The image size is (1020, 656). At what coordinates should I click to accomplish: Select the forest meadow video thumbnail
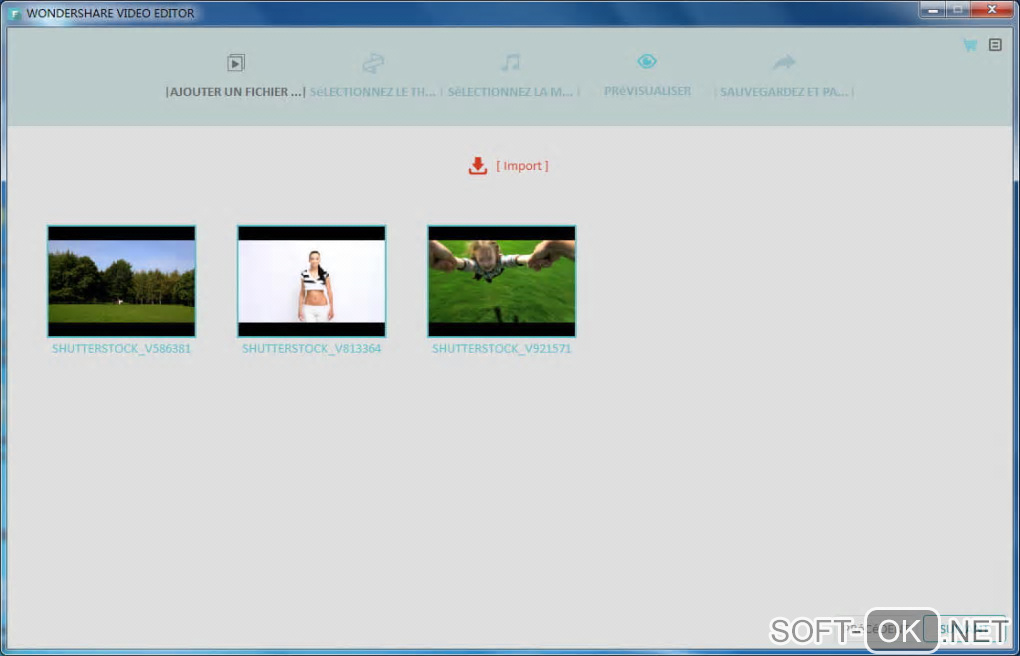(121, 281)
